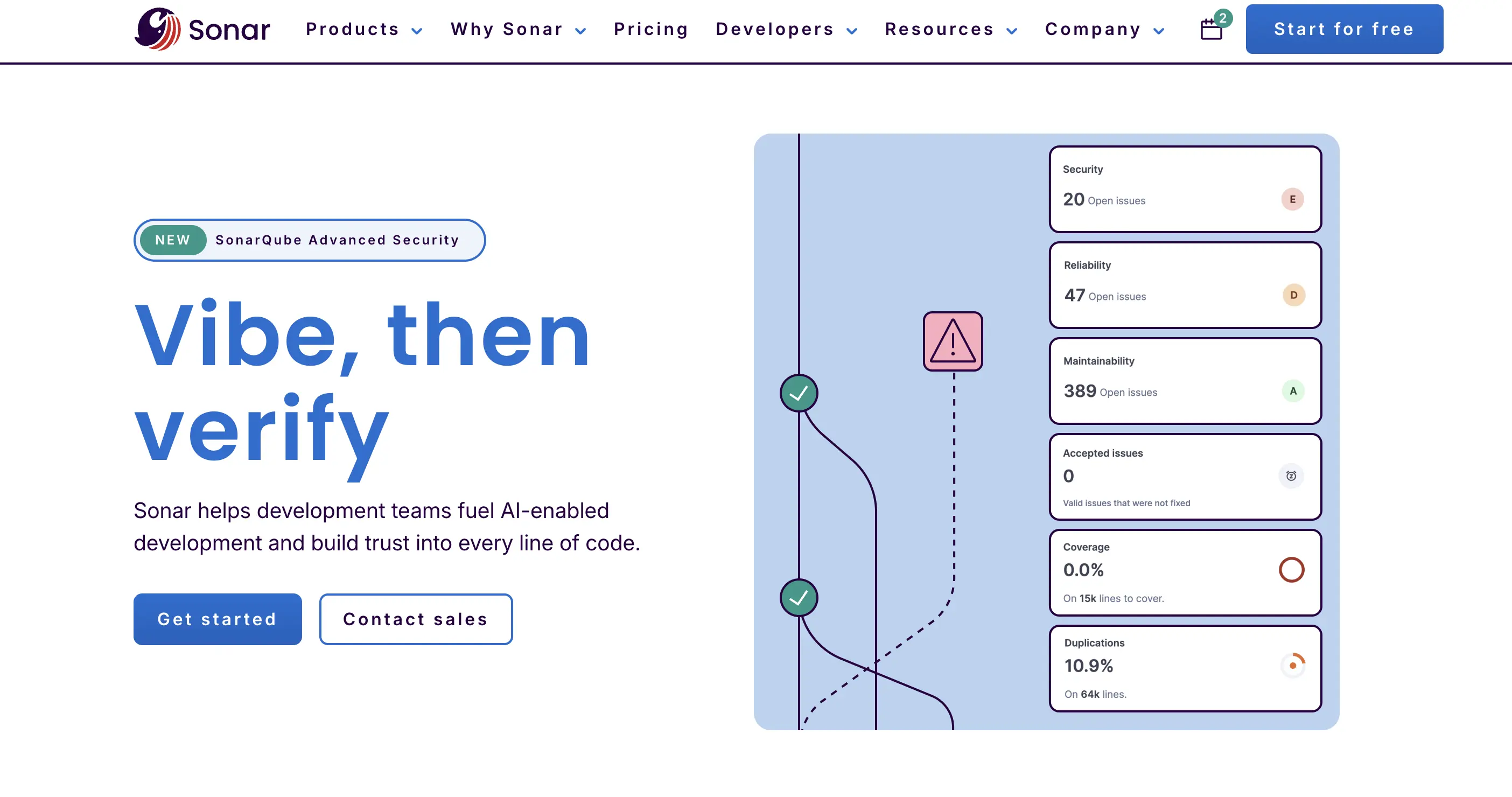Image resolution: width=1512 pixels, height=797 pixels.
Task: Open the Pricing page
Action: (651, 29)
